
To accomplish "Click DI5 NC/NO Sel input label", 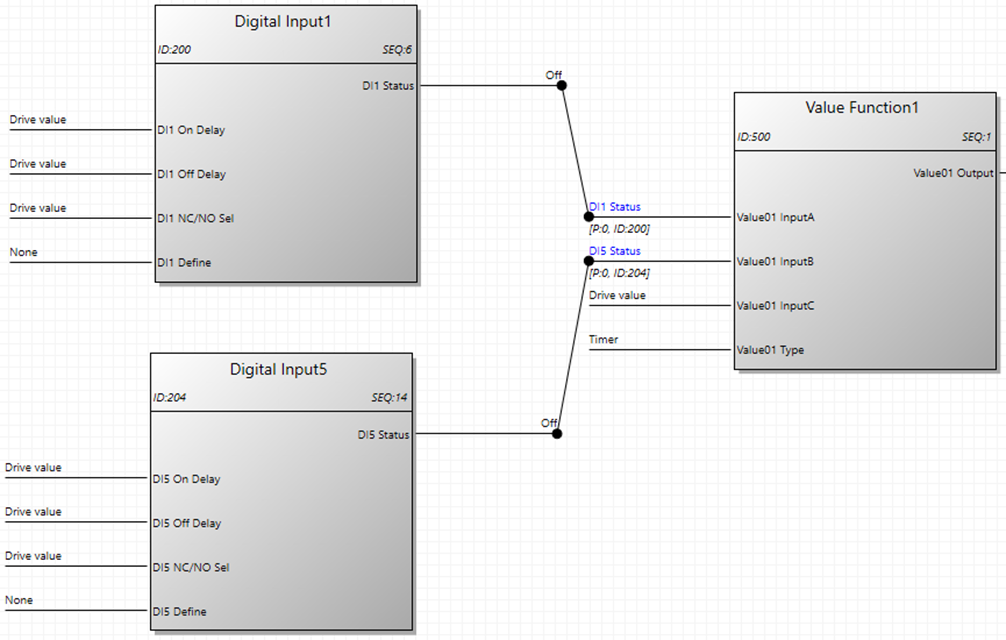I will pyautogui.click(x=191, y=568).
